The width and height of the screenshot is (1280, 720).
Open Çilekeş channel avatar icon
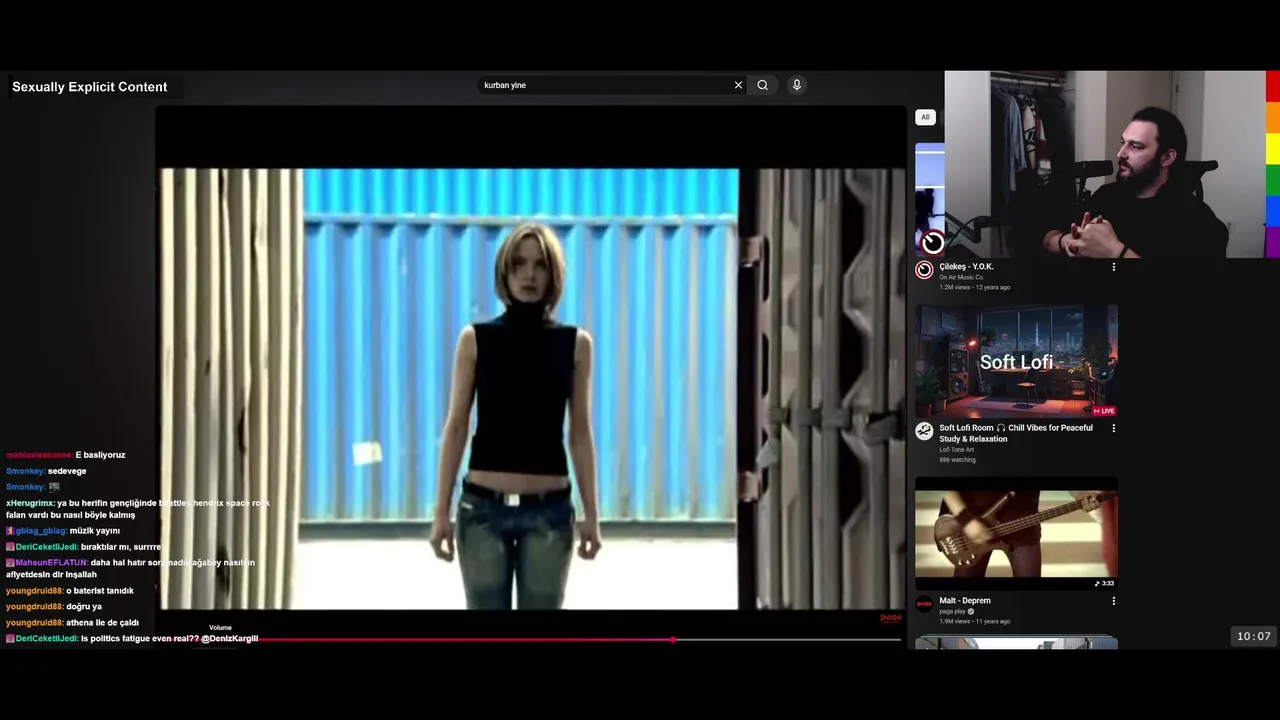point(924,270)
